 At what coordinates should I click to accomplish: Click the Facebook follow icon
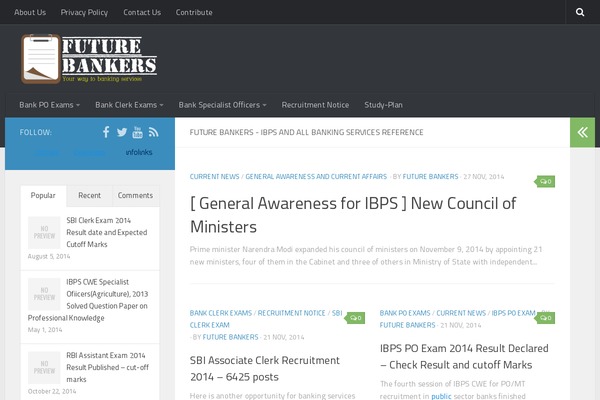tap(106, 132)
